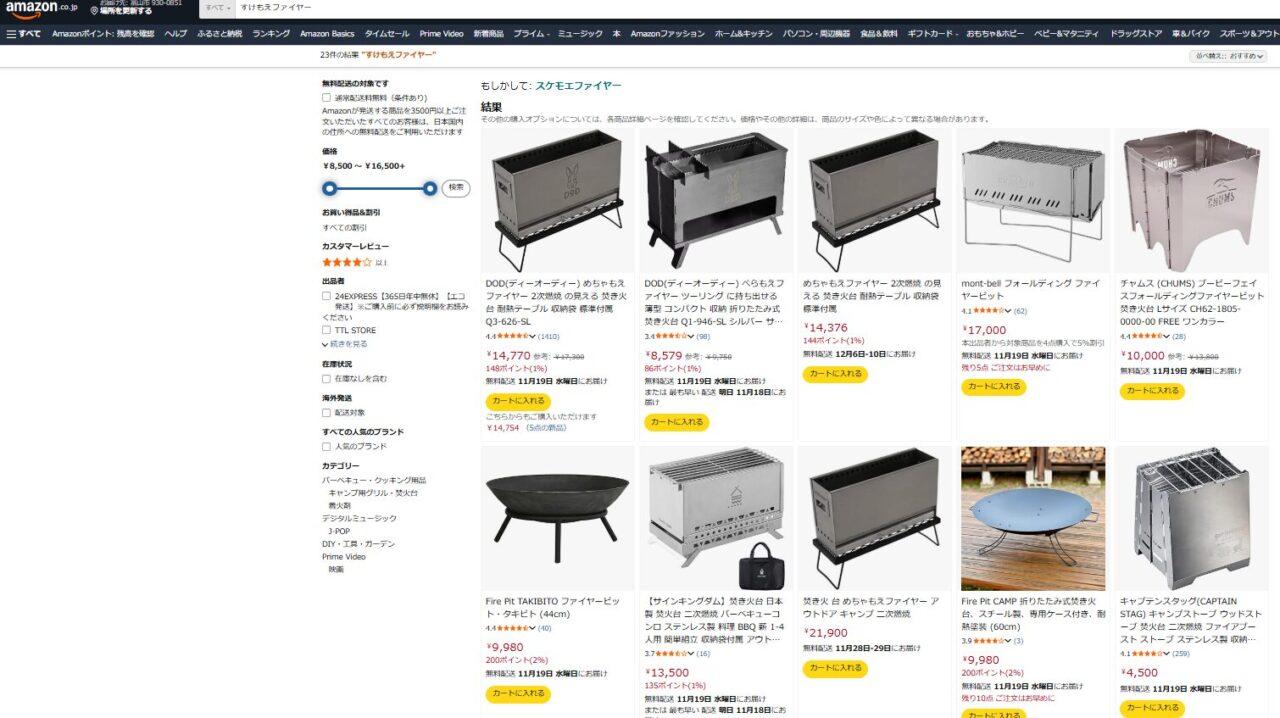This screenshot has width=1280, height=718.
Task: Click the star rating of mont-bell fire pit
Action: 988,311
